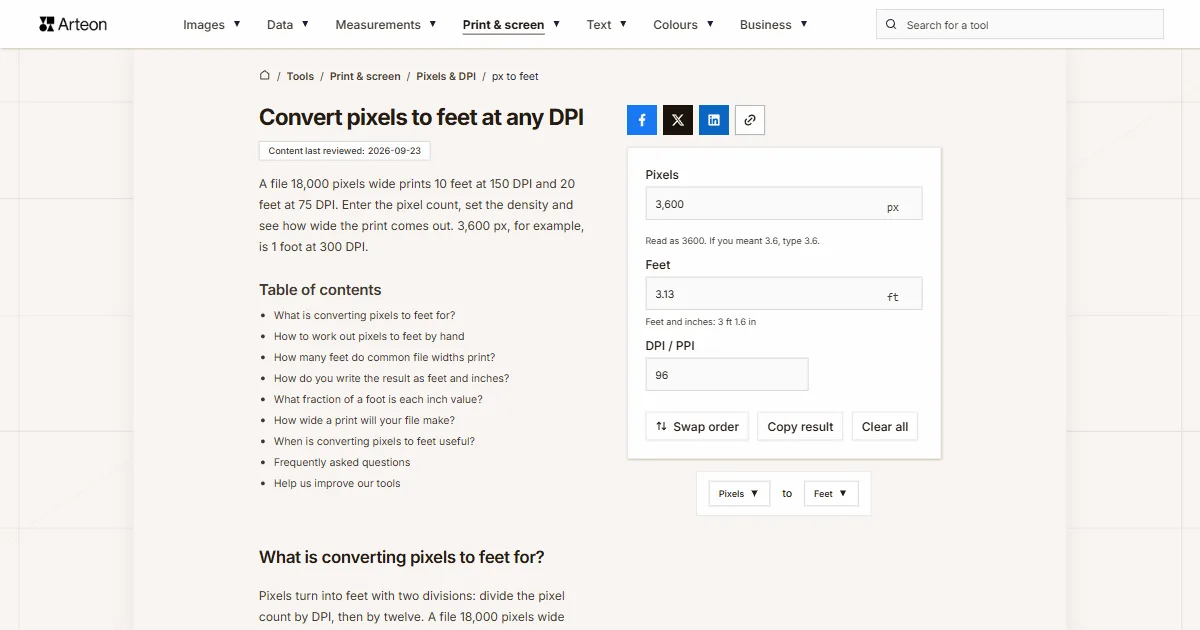Open the Pixels source unit dropdown
The height and width of the screenshot is (630, 1200).
(x=739, y=493)
